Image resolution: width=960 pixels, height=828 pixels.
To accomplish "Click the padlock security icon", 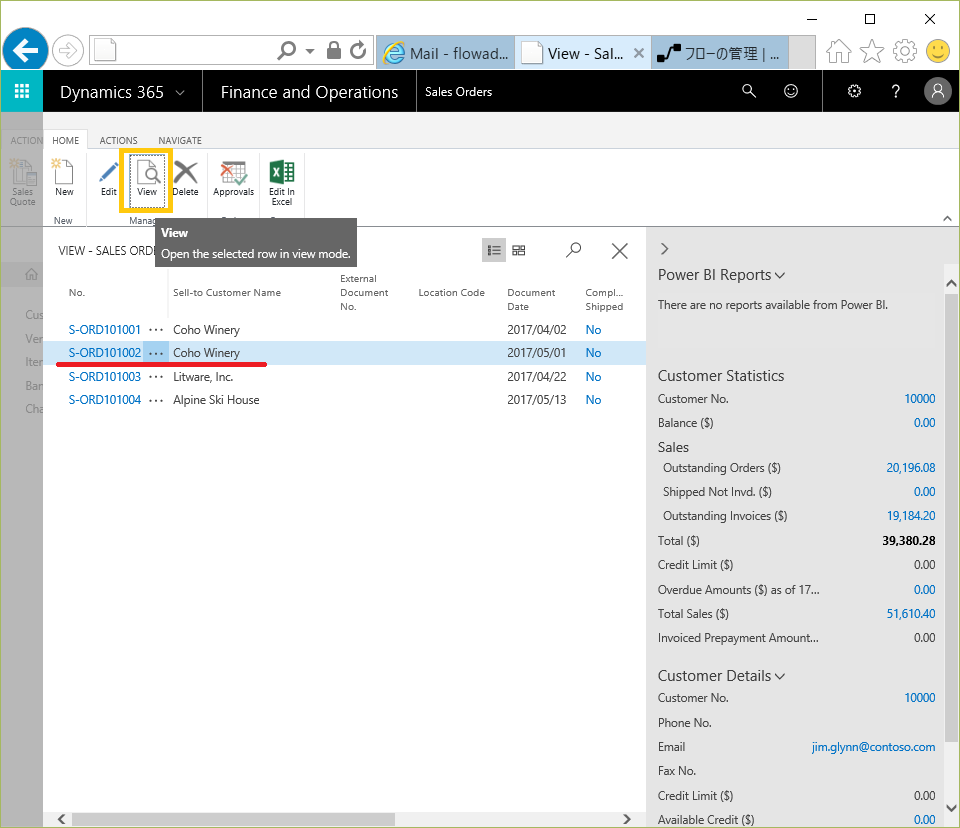I will tap(334, 50).
